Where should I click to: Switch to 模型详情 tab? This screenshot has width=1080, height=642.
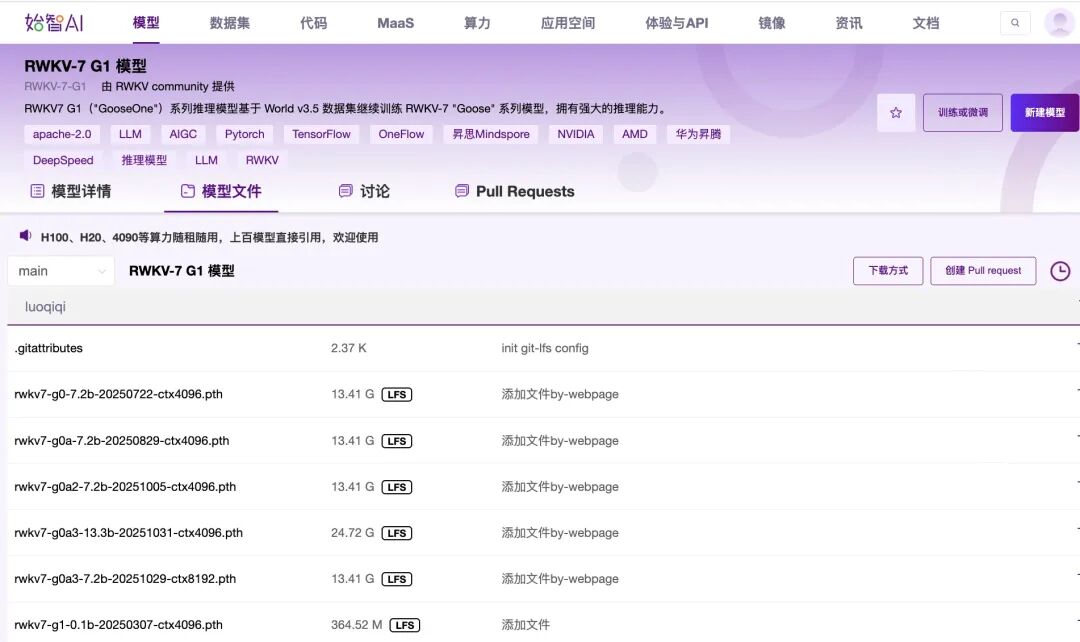[71, 191]
